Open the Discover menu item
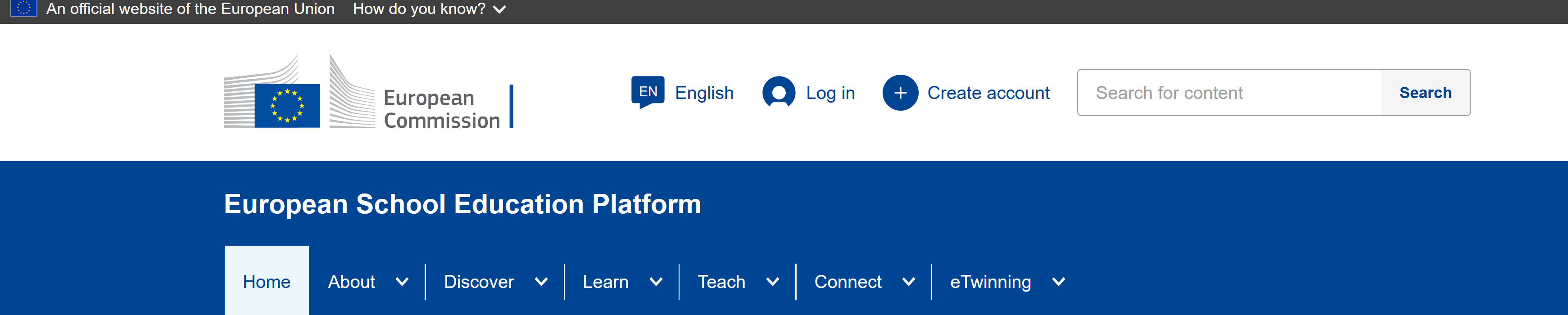 [478, 282]
